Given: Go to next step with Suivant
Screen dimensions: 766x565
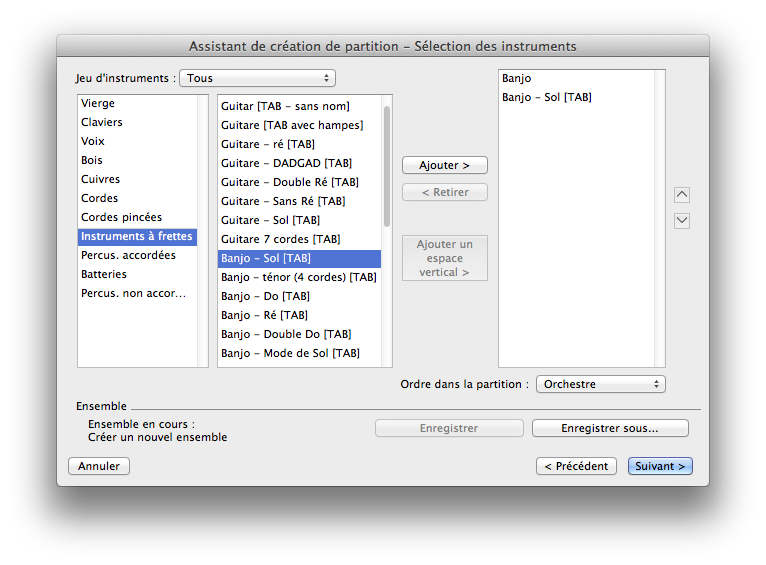Looking at the screenshot, I should click(x=660, y=466).
